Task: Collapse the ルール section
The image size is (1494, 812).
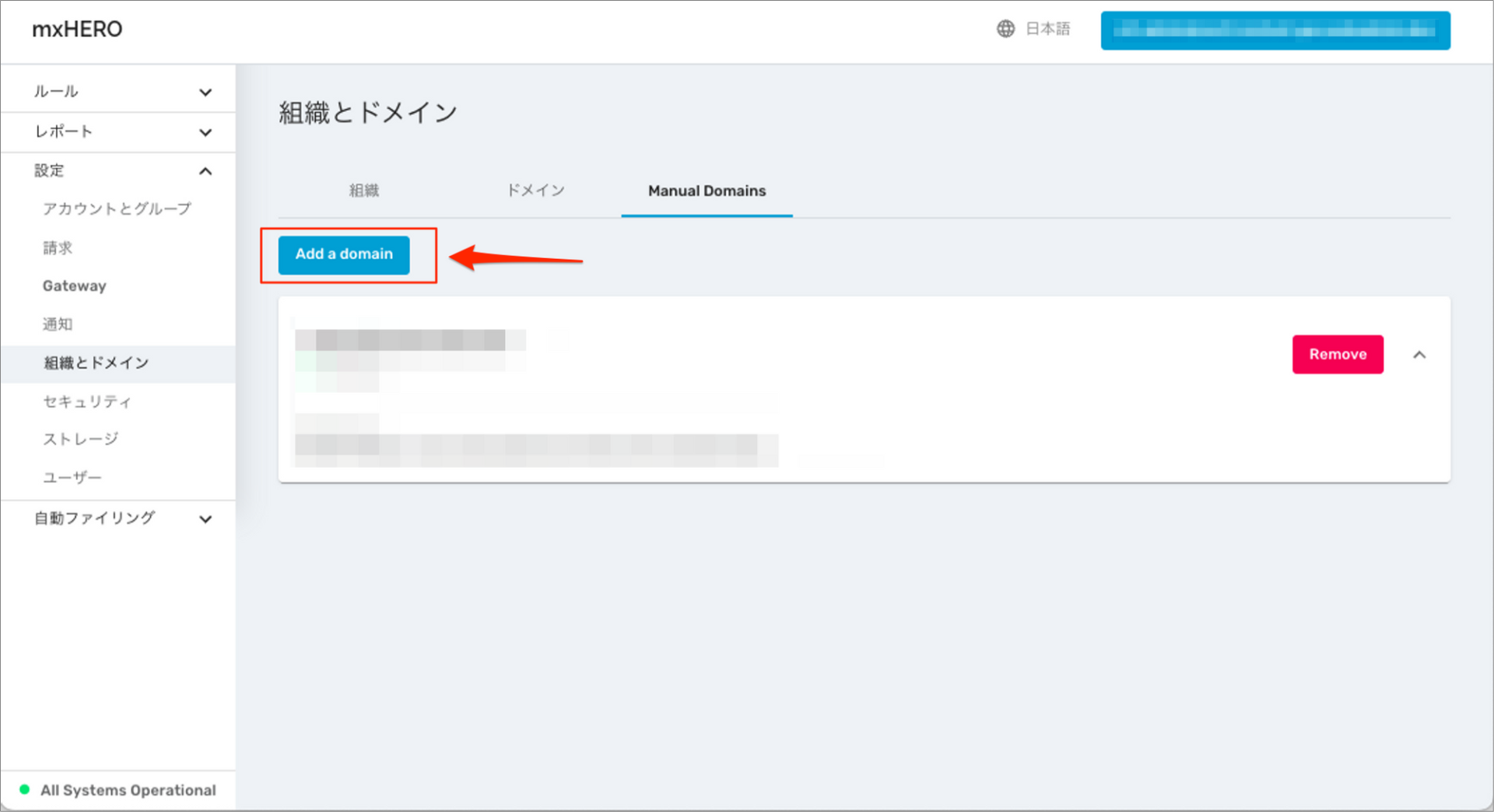Action: coord(118,90)
